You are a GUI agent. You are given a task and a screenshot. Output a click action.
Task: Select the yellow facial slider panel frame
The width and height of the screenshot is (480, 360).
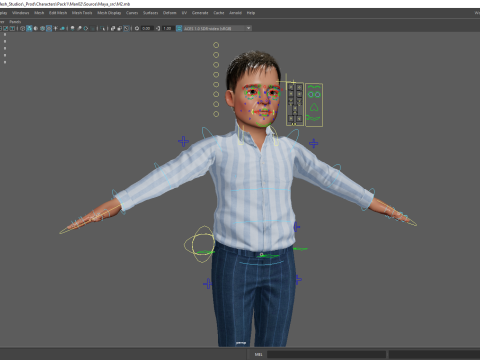295,104
